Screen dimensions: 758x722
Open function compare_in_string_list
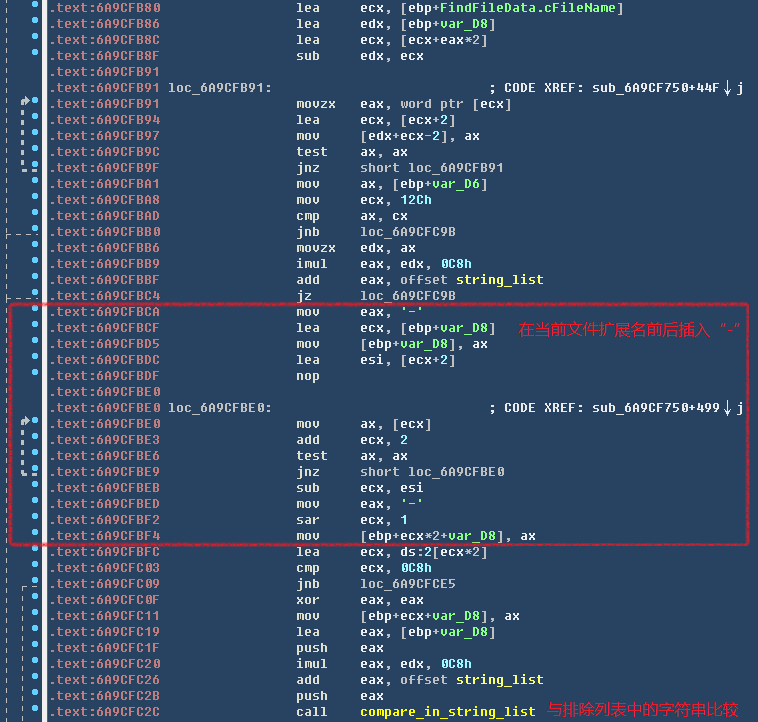coord(448,711)
